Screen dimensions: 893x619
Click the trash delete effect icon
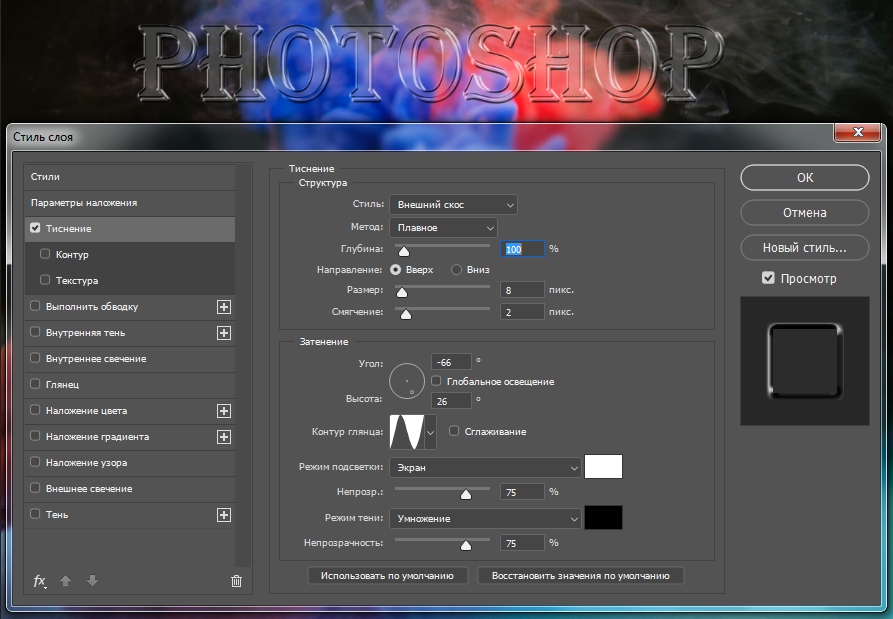click(236, 581)
